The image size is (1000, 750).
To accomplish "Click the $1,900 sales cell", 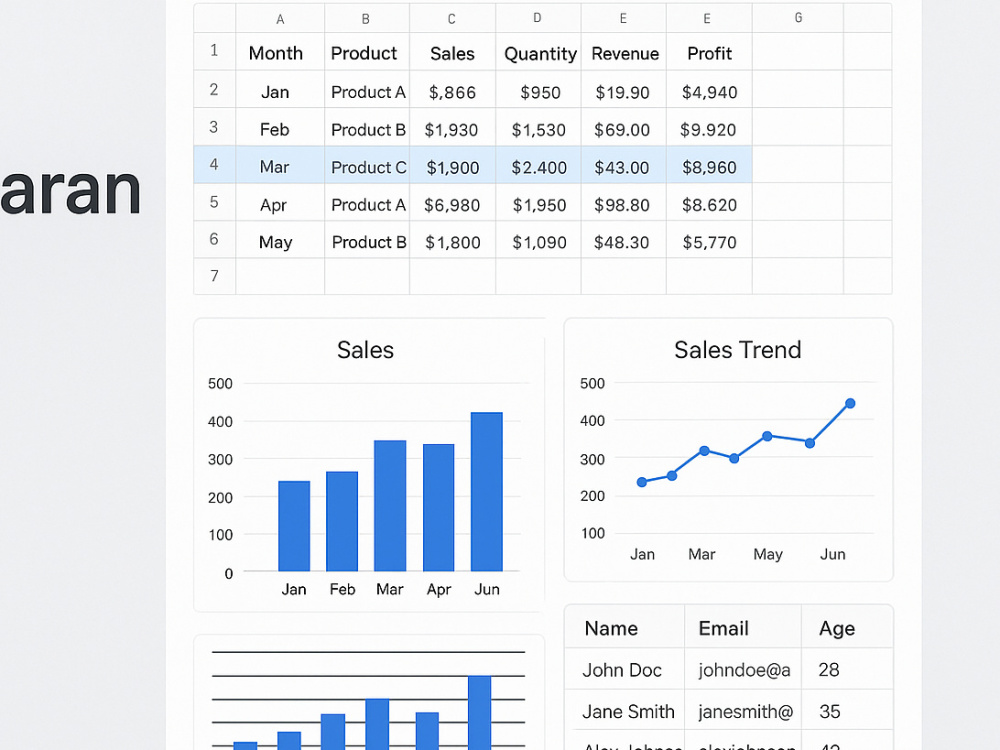I will [452, 165].
